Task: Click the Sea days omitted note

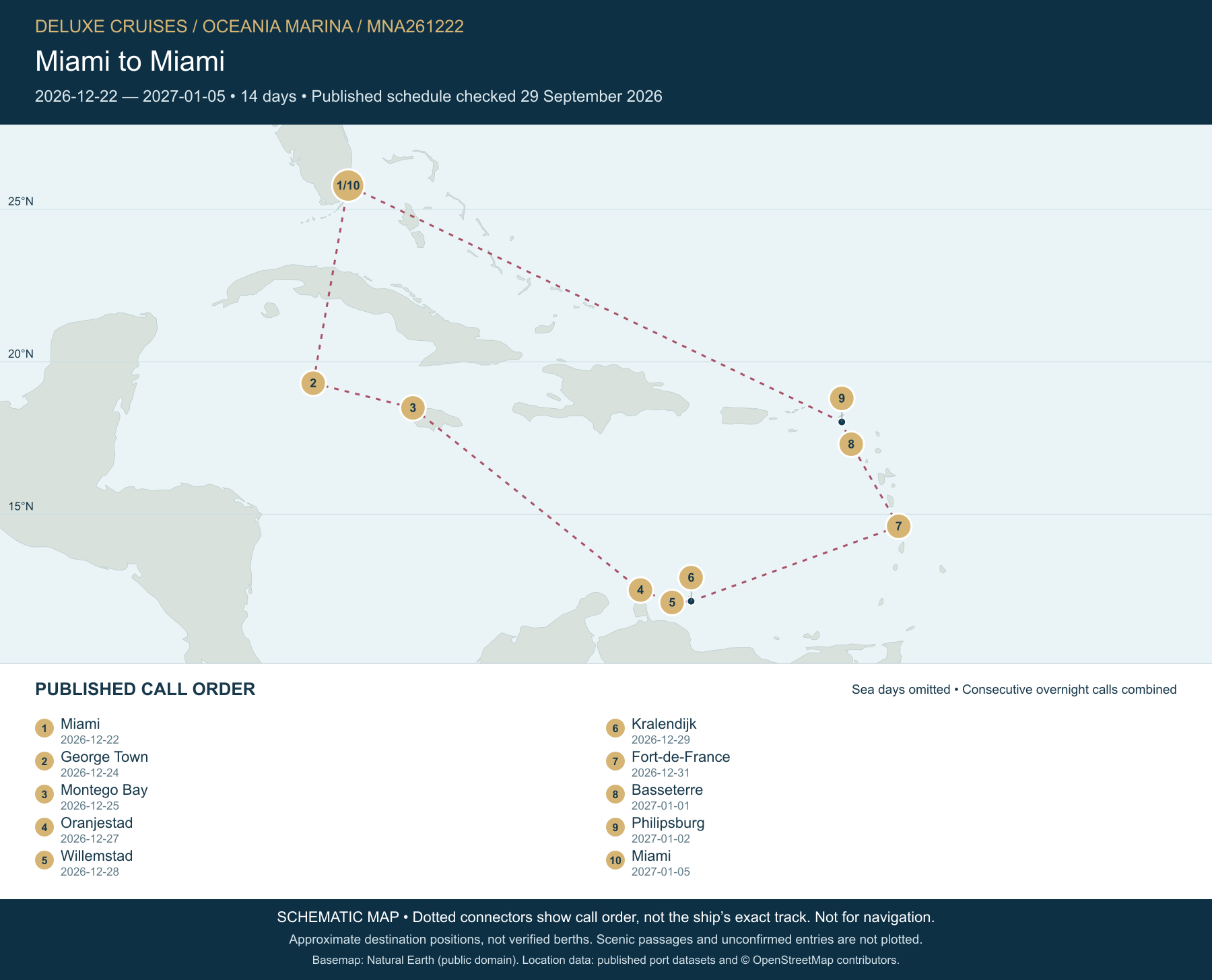Action: pyautogui.click(x=1014, y=690)
